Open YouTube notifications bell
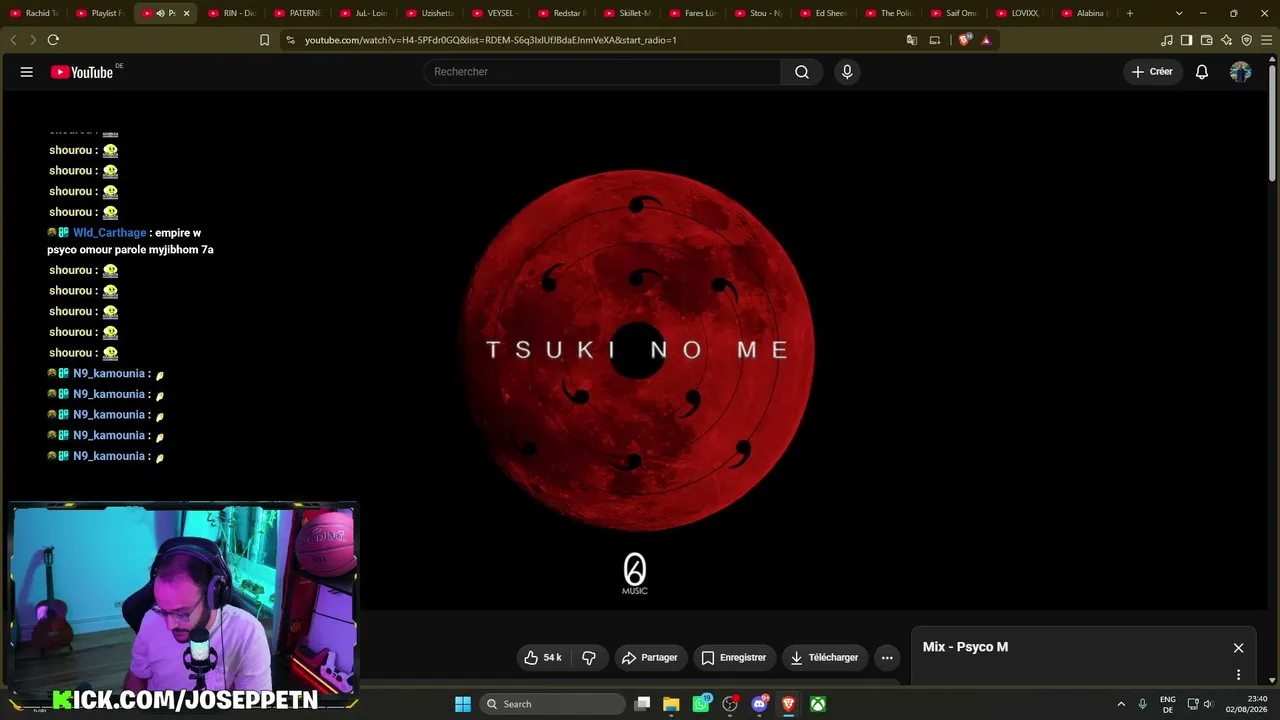 click(1202, 72)
